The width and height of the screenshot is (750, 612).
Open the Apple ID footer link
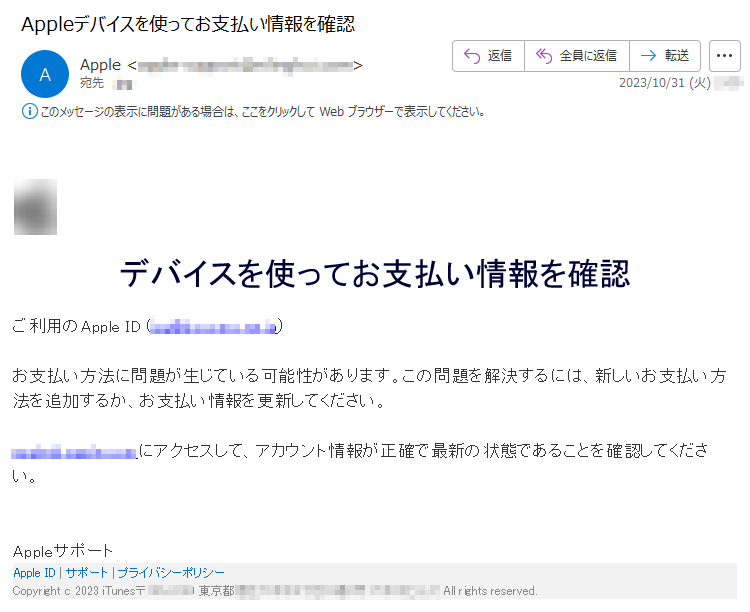[34, 573]
